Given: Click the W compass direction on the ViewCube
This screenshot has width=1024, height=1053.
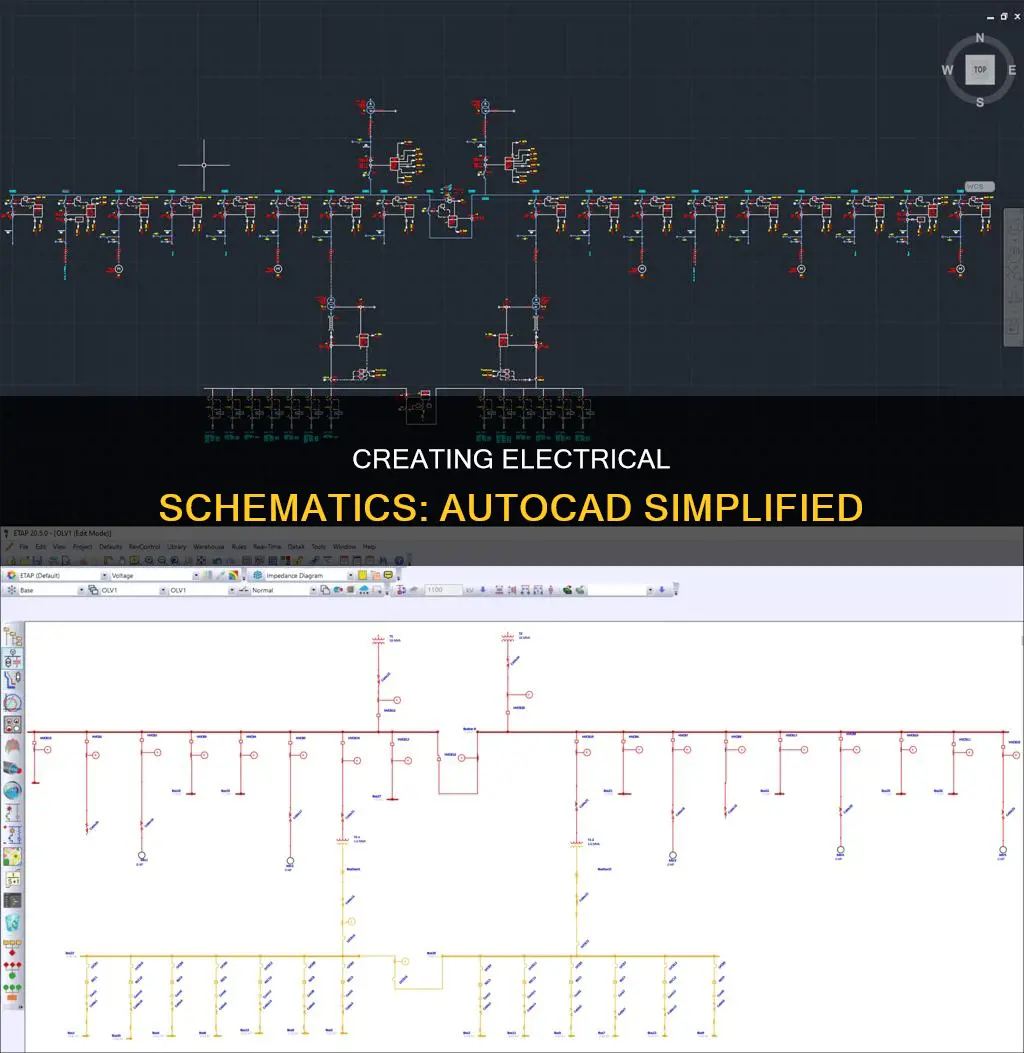Looking at the screenshot, I should (947, 70).
